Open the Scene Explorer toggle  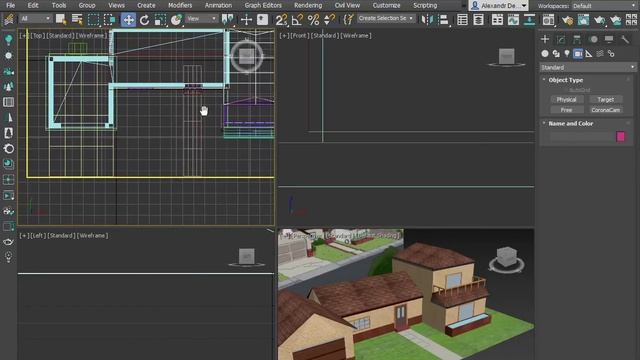pyautogui.click(x=462, y=19)
